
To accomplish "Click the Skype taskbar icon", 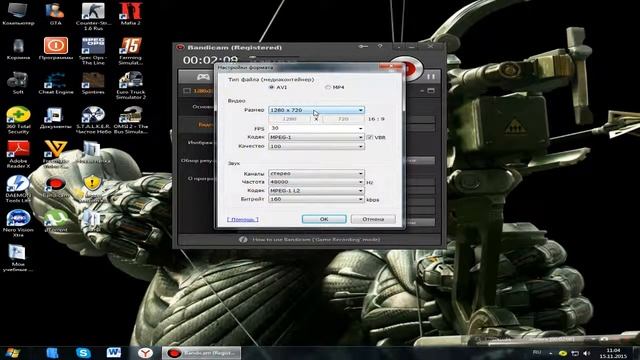I will tap(83, 353).
